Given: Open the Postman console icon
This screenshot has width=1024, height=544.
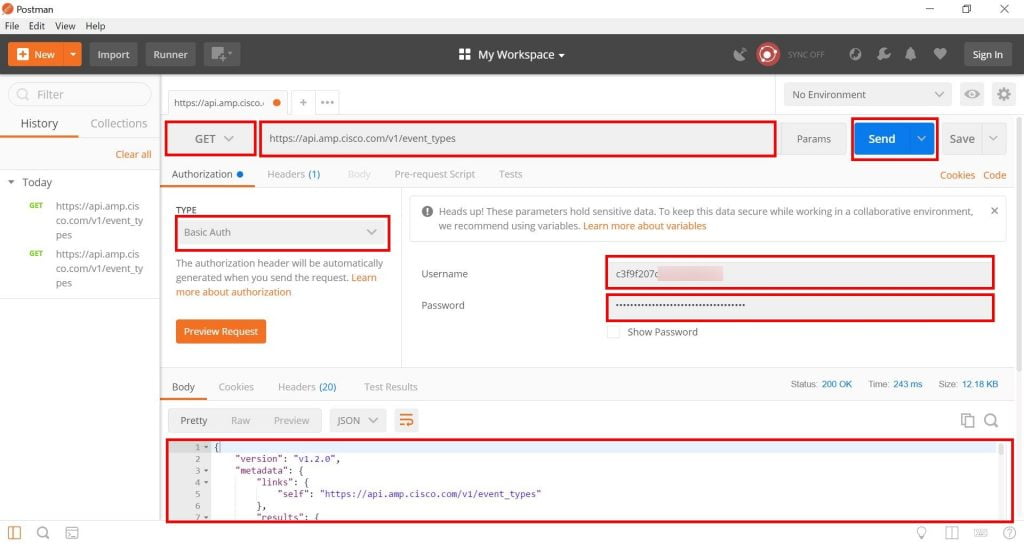Looking at the screenshot, I should pyautogui.click(x=72, y=533).
